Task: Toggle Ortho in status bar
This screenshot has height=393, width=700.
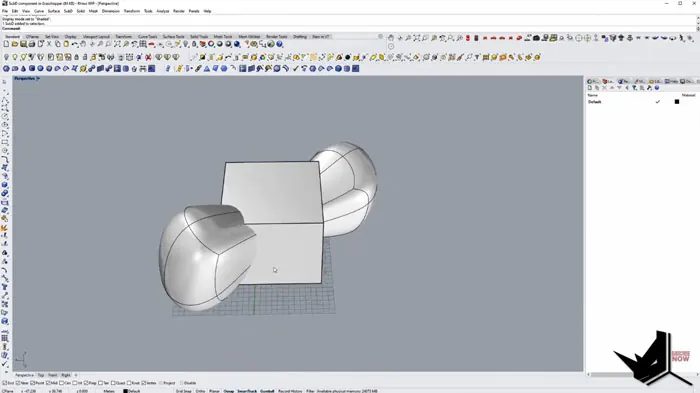Action: 200,391
